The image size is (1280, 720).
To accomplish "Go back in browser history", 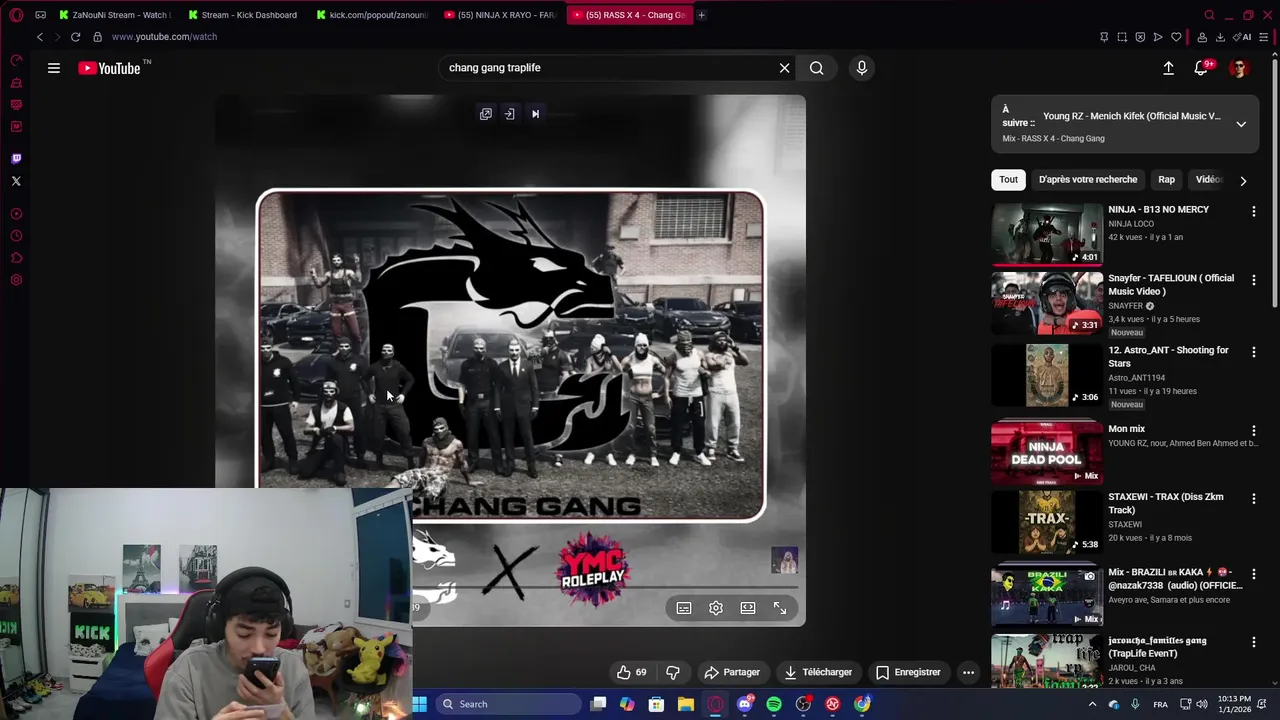I will tap(40, 37).
